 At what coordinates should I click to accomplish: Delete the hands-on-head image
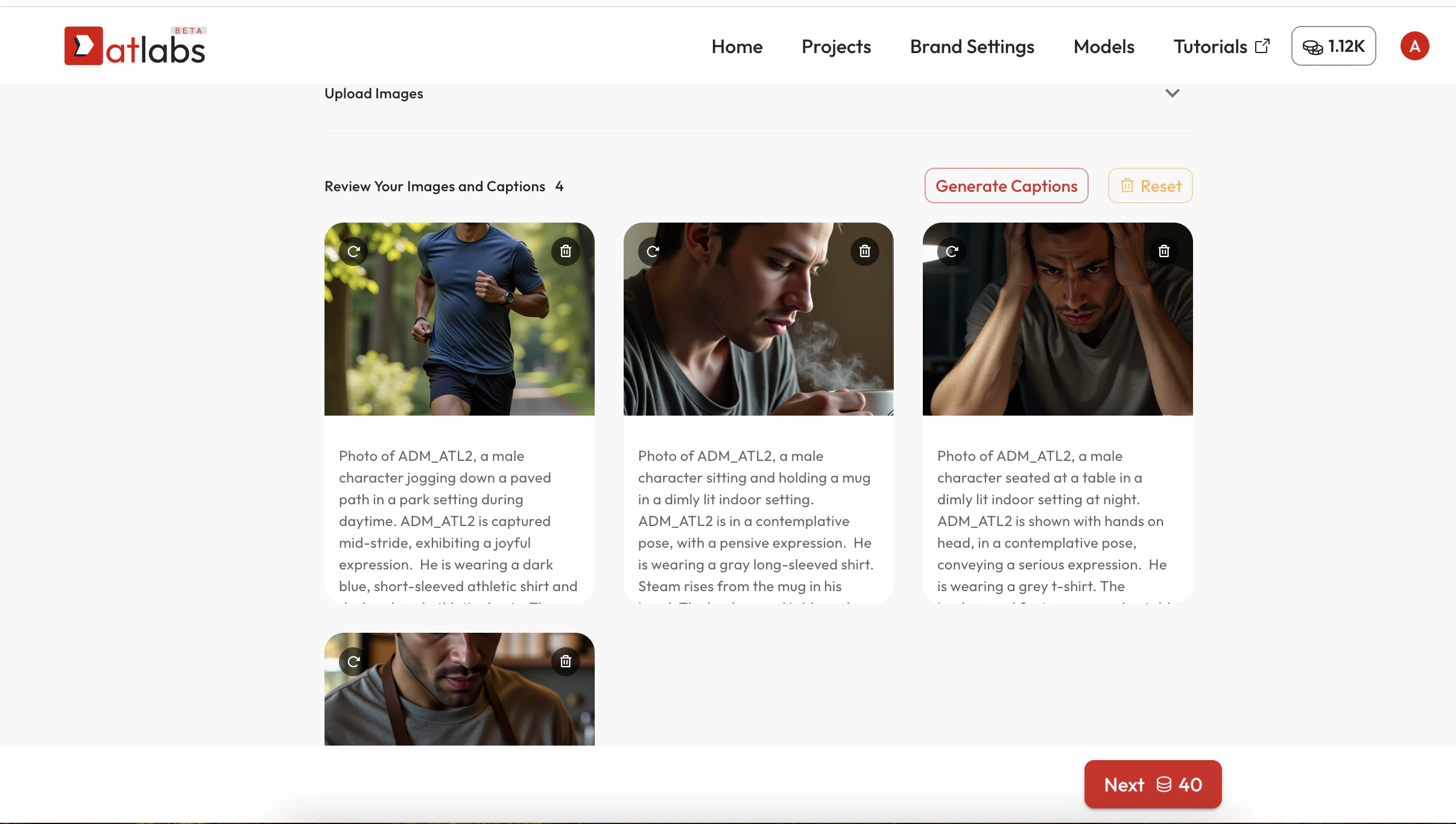point(1163,252)
